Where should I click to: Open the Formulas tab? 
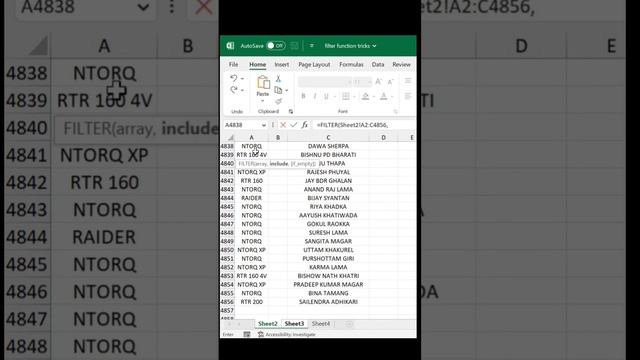351,64
